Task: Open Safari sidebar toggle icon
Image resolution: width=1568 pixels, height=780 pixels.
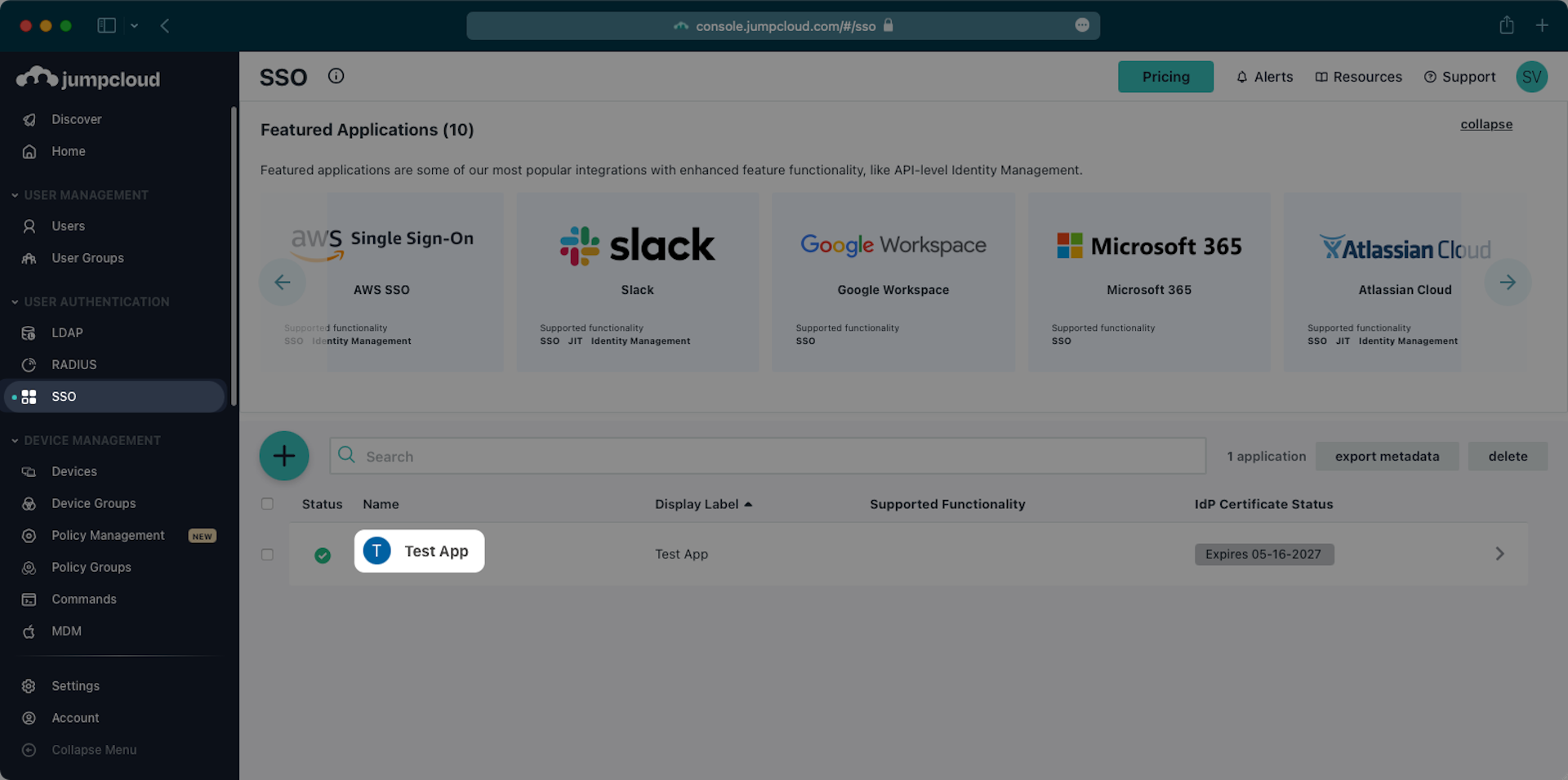Action: (x=107, y=25)
